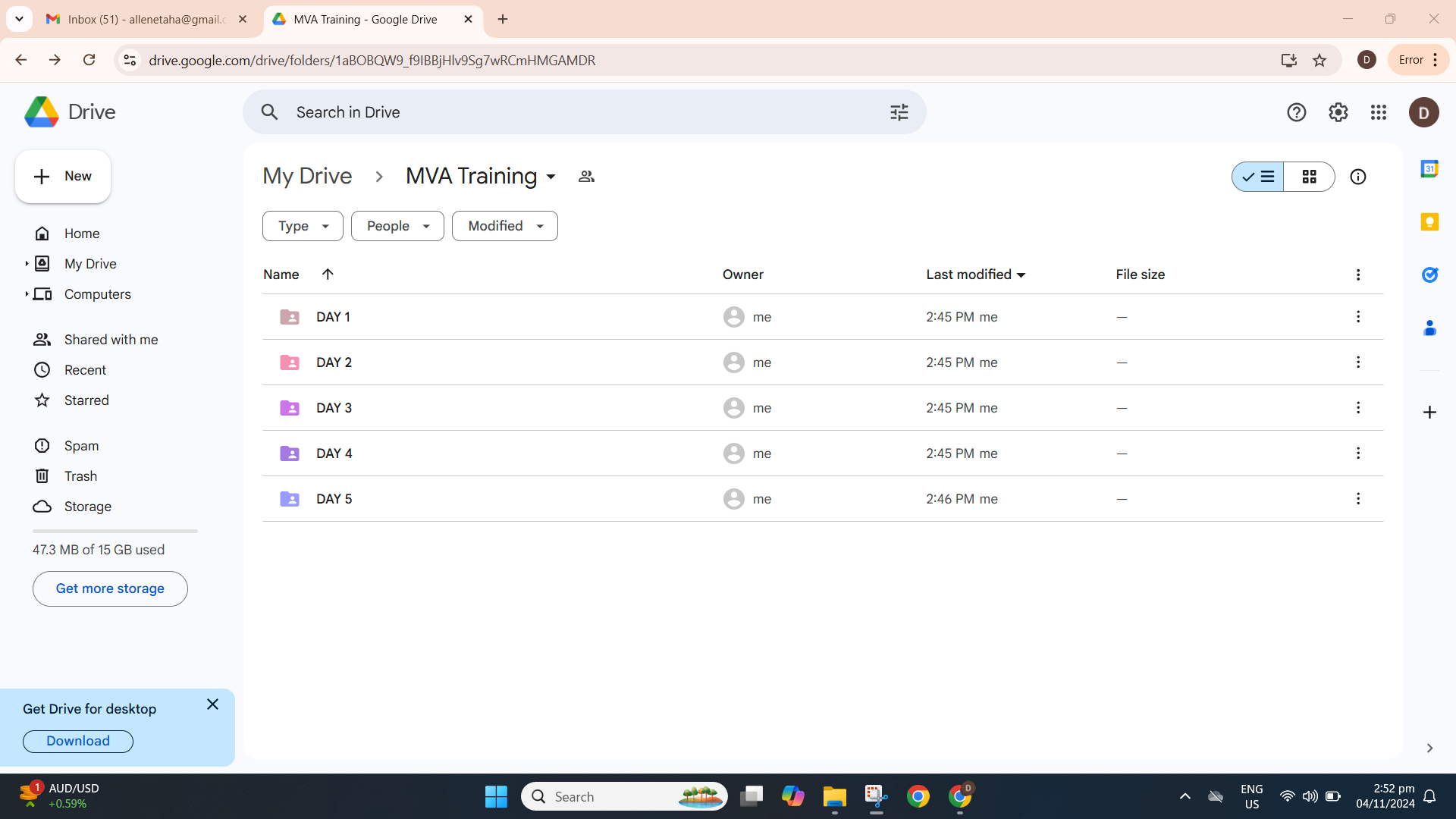This screenshot has height=819, width=1456.
Task: Open the Type filter dropdown
Action: 303,226
